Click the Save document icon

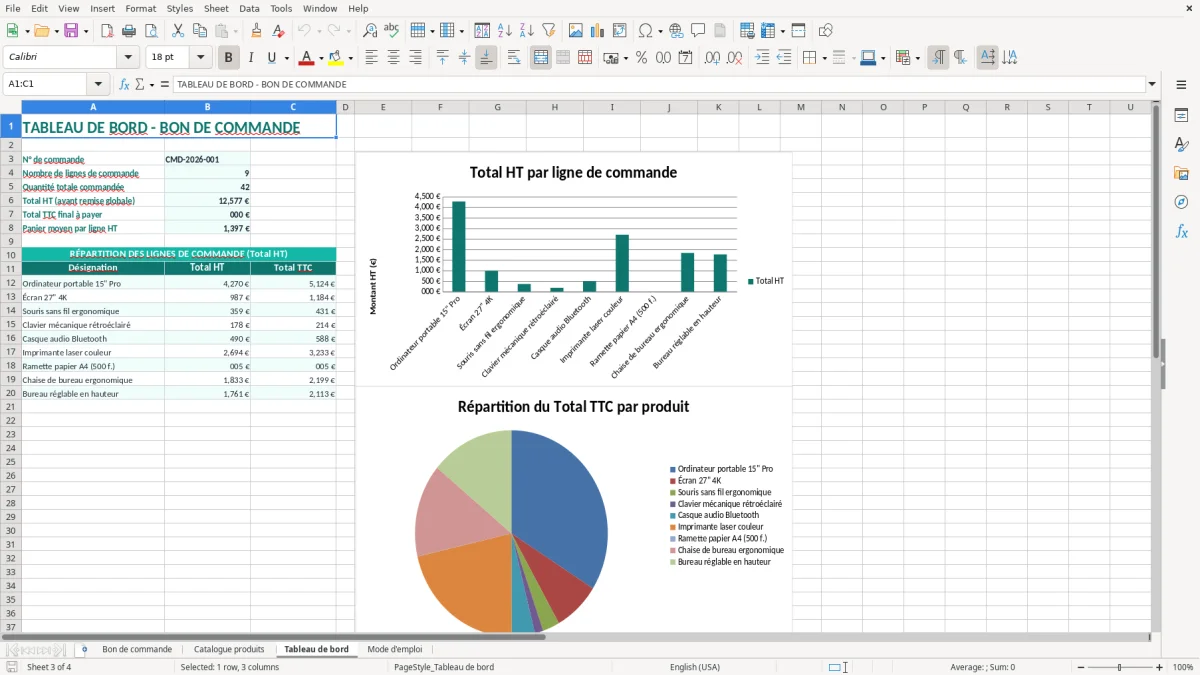tap(71, 31)
